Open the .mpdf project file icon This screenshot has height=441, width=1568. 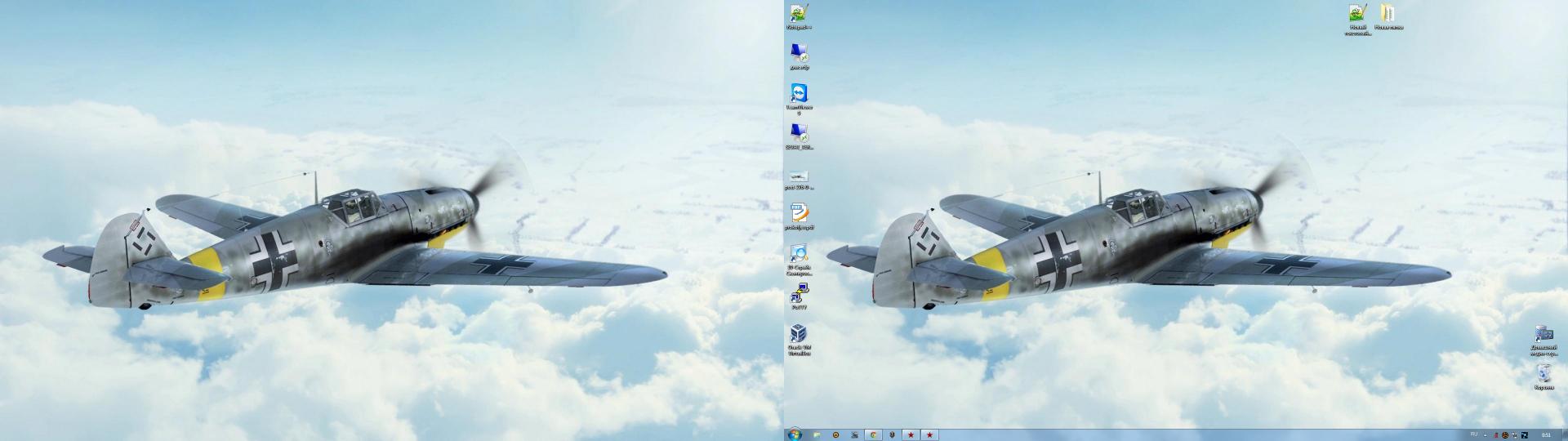coord(800,216)
